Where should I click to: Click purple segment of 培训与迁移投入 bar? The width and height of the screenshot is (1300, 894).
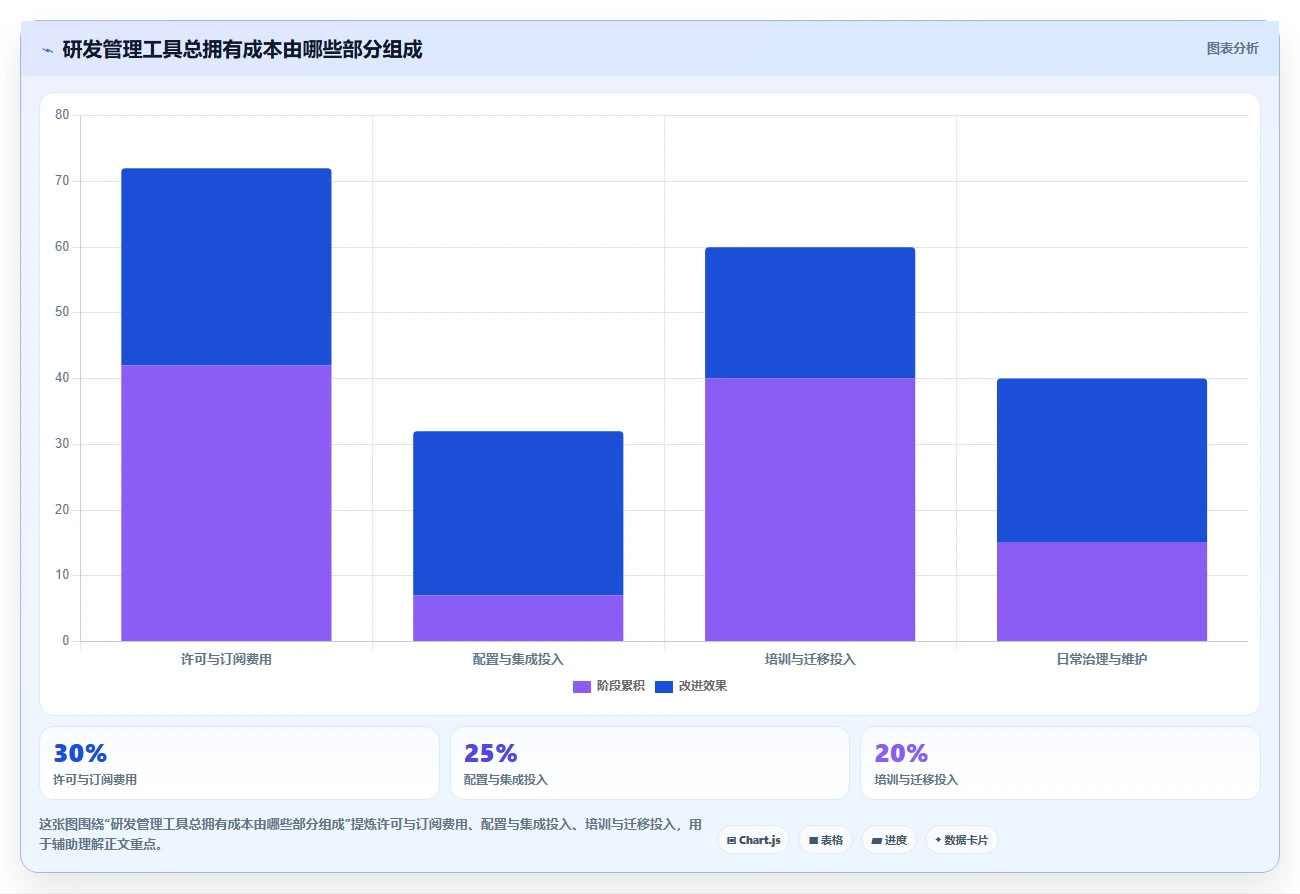click(810, 510)
